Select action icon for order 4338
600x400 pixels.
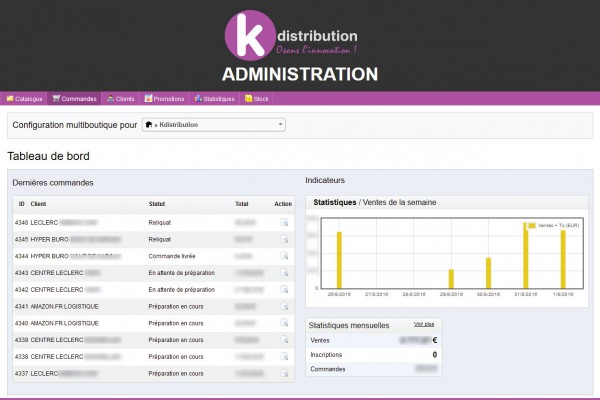pos(284,356)
